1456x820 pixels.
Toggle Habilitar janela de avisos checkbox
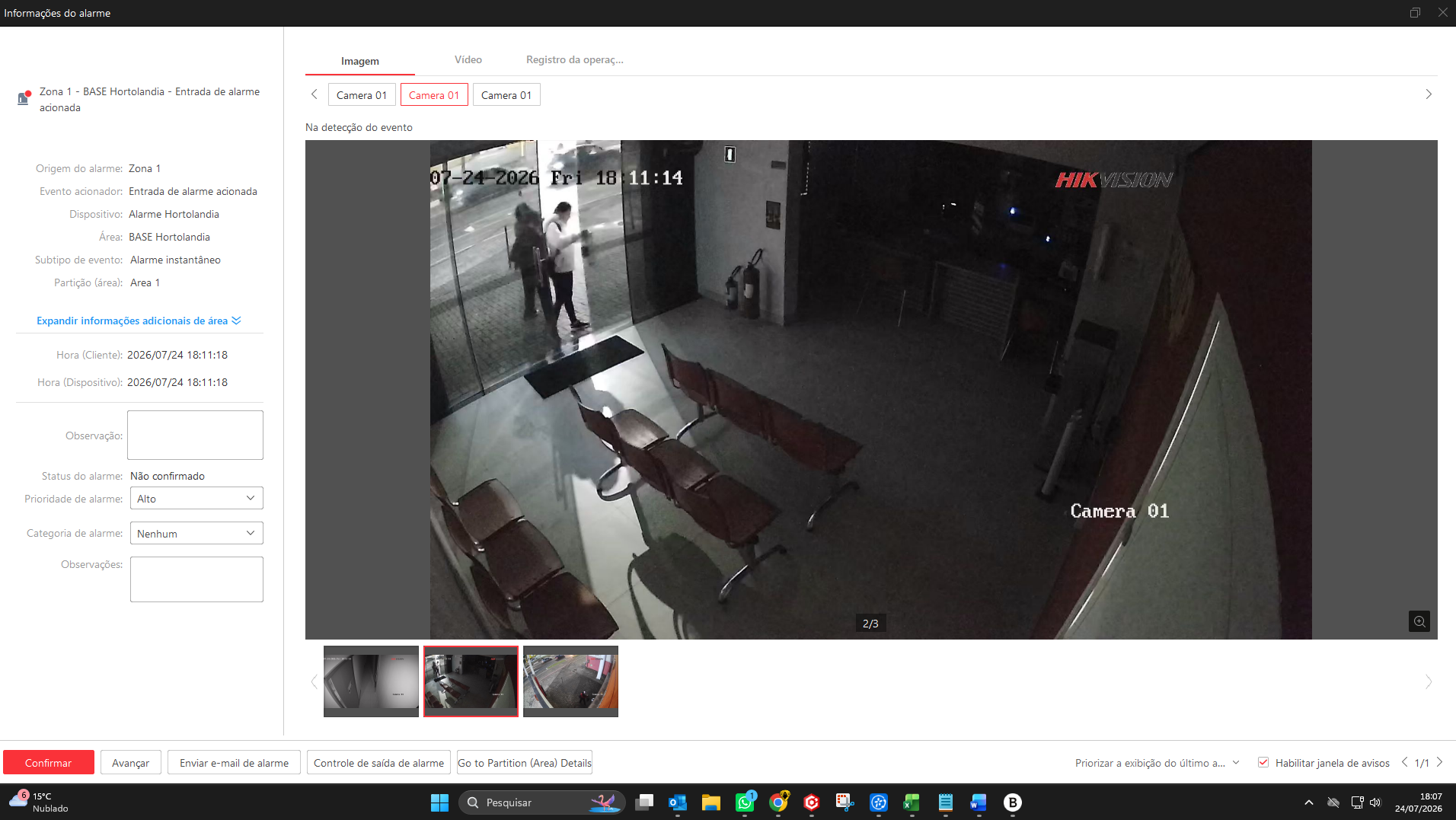pos(1263,762)
